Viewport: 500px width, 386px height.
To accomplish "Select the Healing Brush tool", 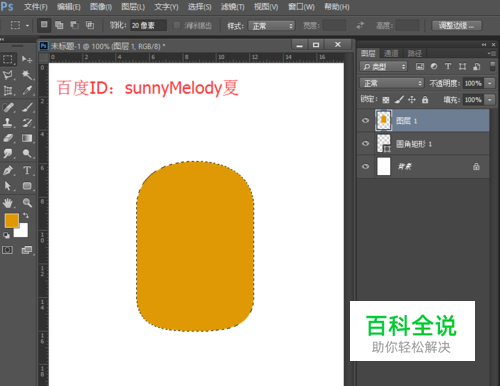I will (8, 107).
